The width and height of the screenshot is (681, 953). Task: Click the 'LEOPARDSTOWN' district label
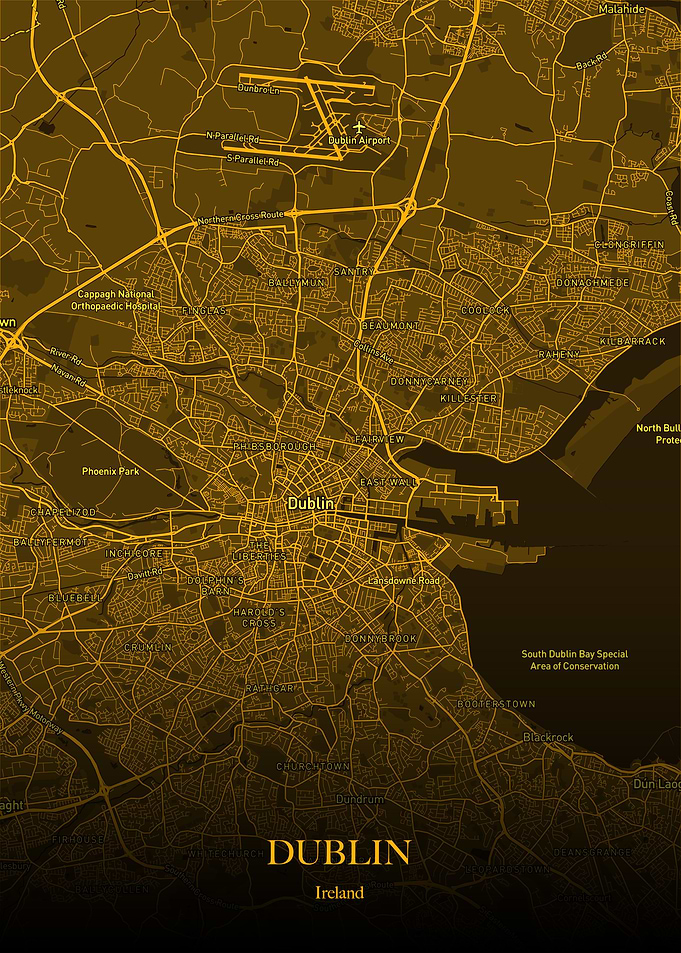click(x=508, y=870)
